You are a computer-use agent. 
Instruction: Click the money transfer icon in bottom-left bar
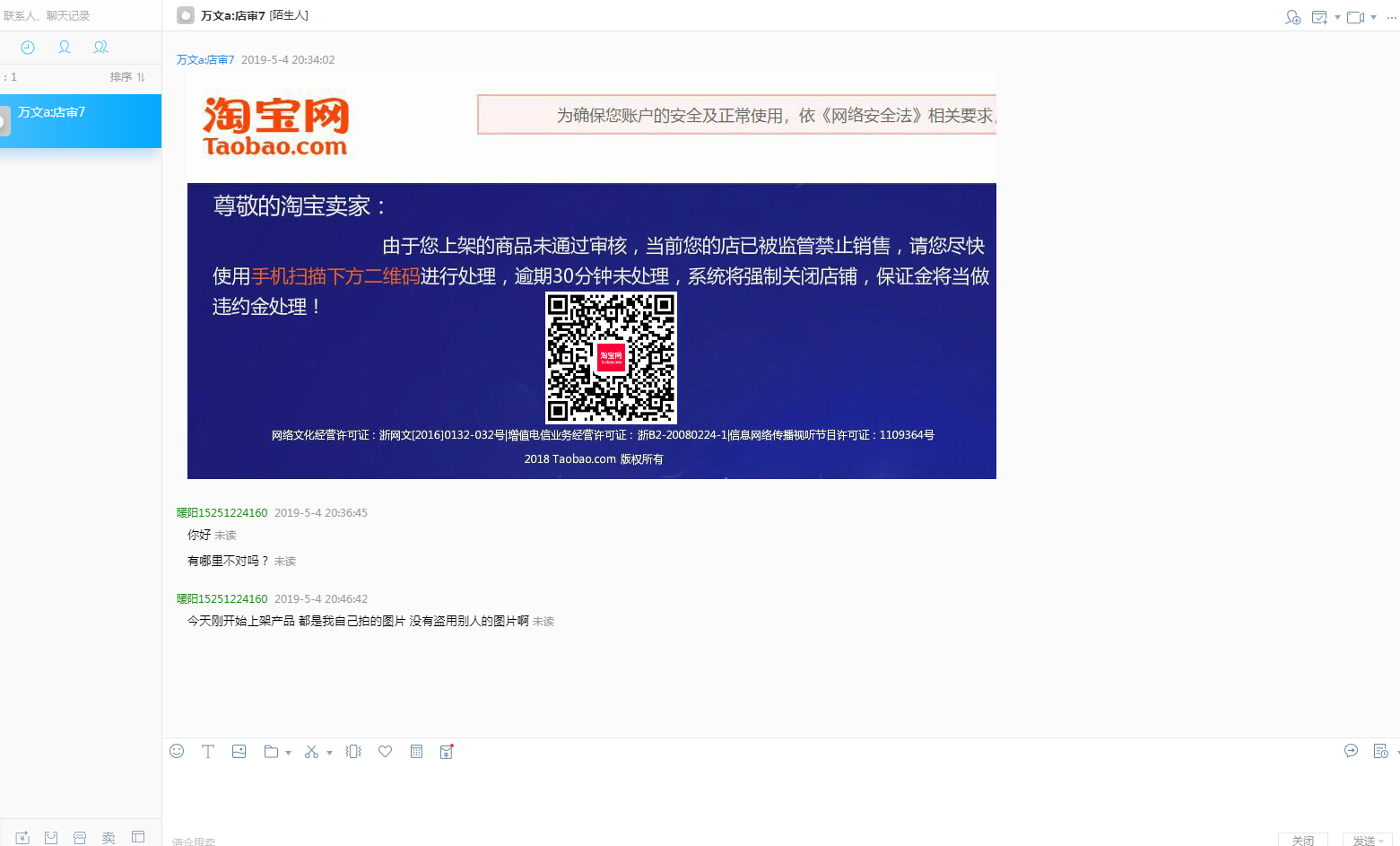[22, 837]
